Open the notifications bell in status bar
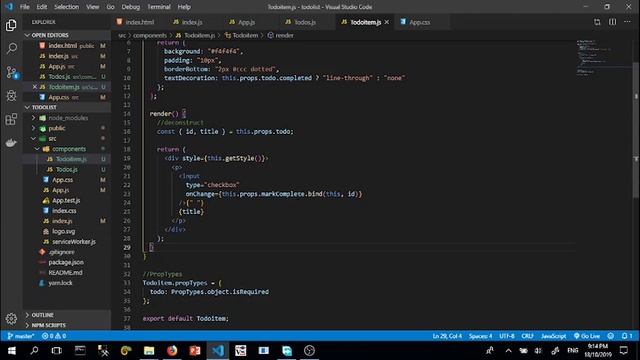The height and width of the screenshot is (360, 640). 627,336
